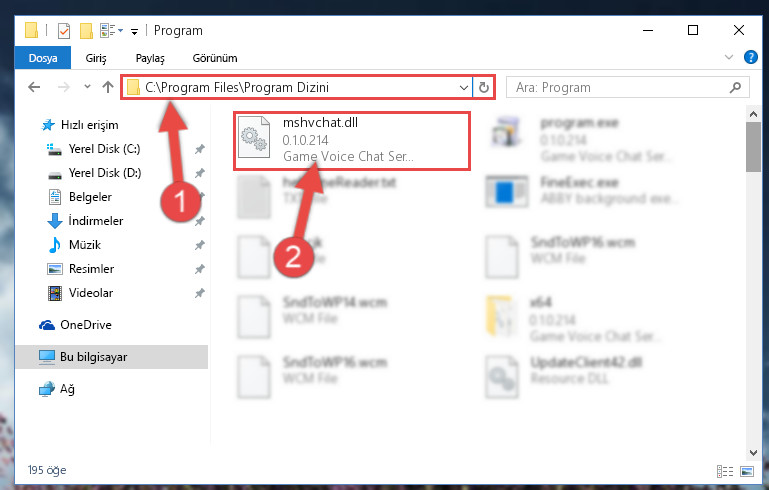Expand the address bar history dropdown
Image resolution: width=769 pixels, height=490 pixels.
[x=463, y=88]
